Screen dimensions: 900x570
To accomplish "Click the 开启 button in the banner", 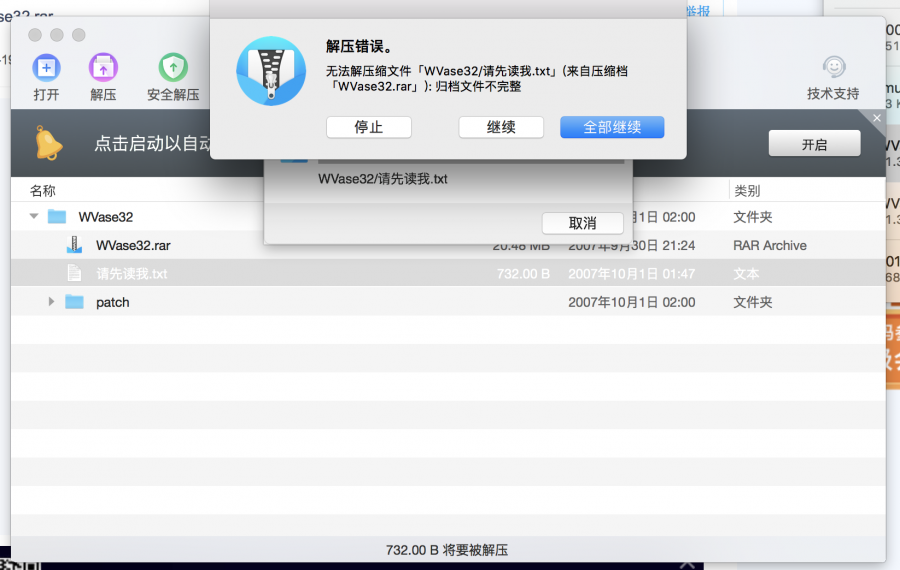I will pyautogui.click(x=814, y=144).
